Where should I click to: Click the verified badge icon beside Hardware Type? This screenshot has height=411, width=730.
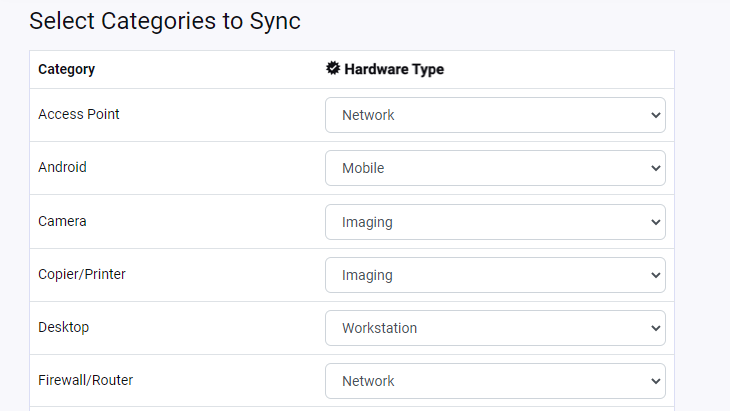(x=333, y=69)
